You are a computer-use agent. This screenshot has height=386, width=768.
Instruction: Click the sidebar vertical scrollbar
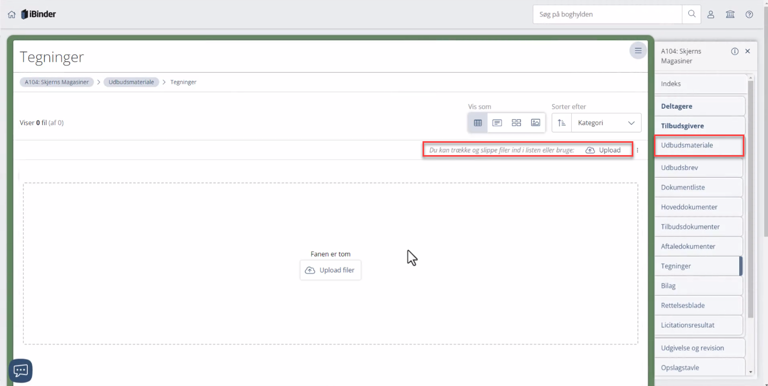point(751,198)
